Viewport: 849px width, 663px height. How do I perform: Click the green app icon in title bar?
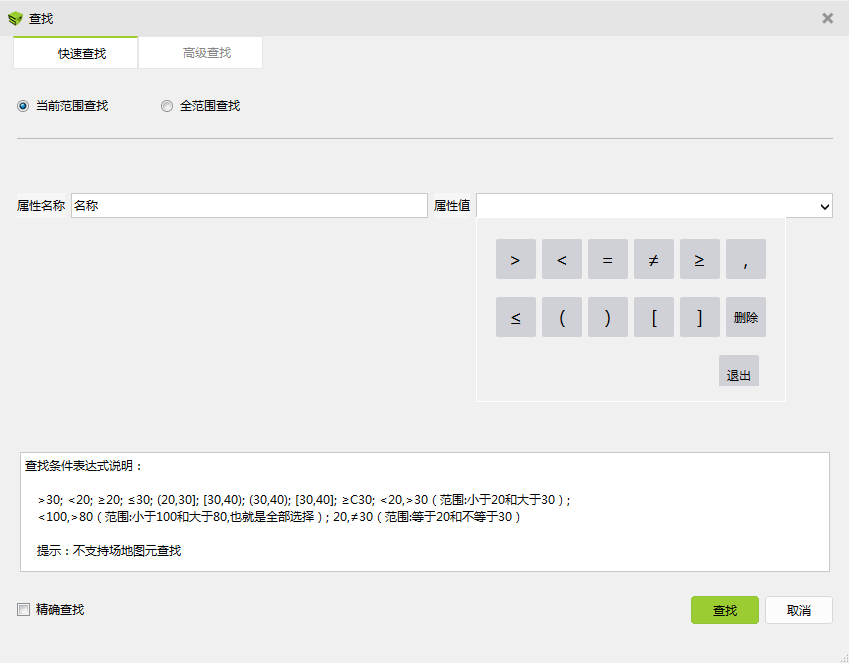tap(15, 18)
